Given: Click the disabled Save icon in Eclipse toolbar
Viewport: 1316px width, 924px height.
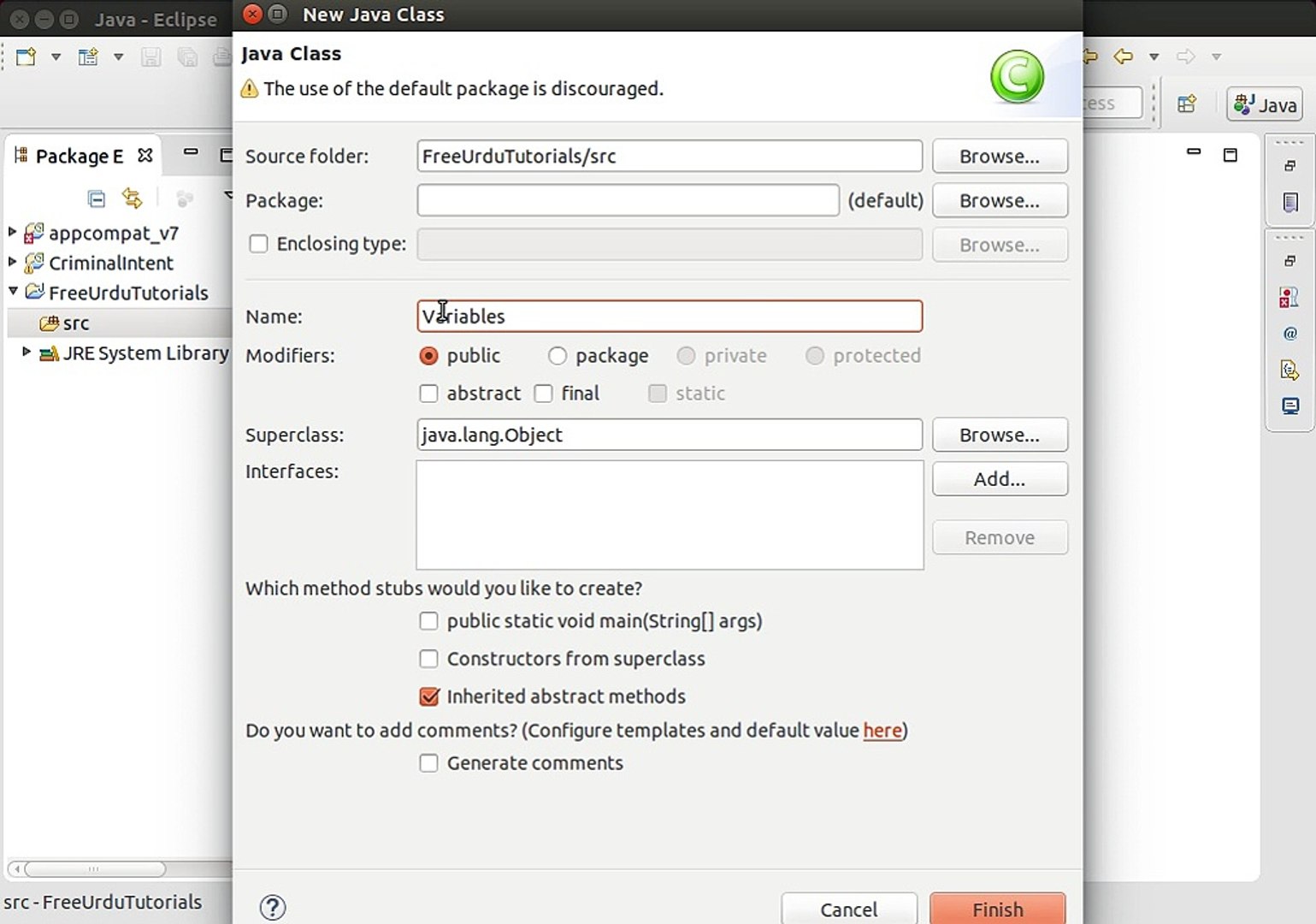Looking at the screenshot, I should coord(151,57).
